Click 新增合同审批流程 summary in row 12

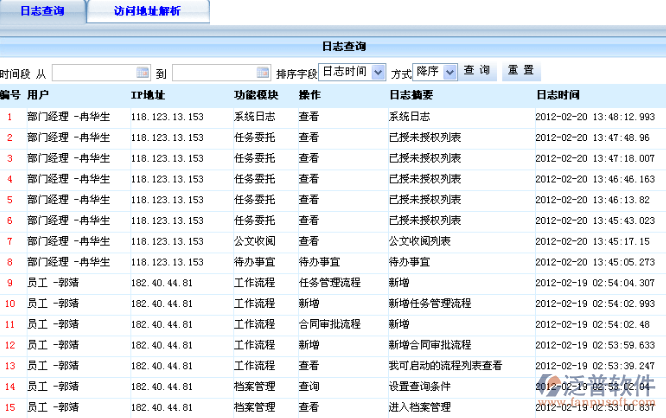(x=429, y=345)
